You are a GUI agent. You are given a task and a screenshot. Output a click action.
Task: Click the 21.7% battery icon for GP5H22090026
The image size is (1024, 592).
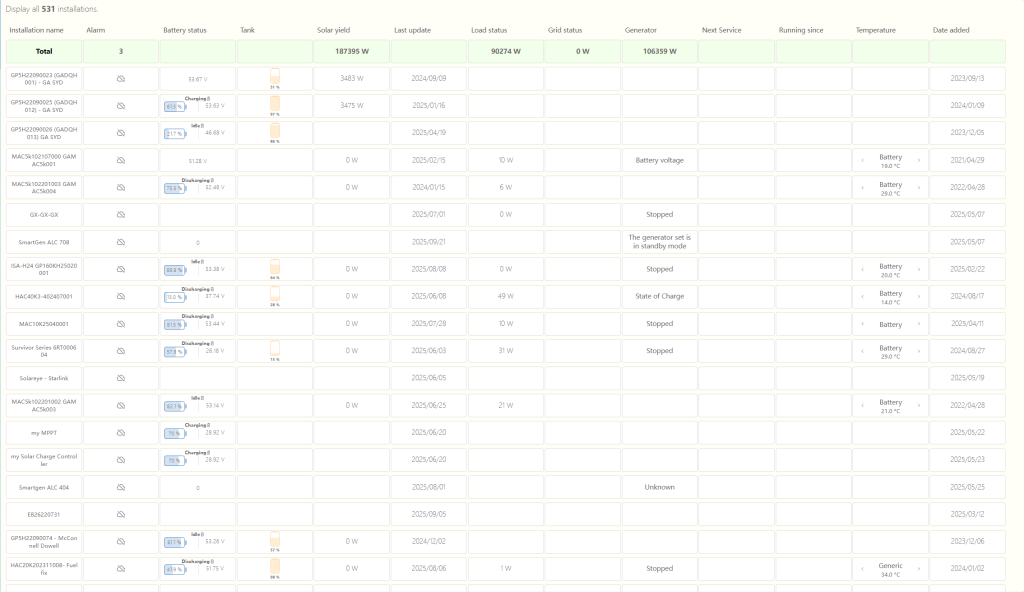(x=174, y=133)
